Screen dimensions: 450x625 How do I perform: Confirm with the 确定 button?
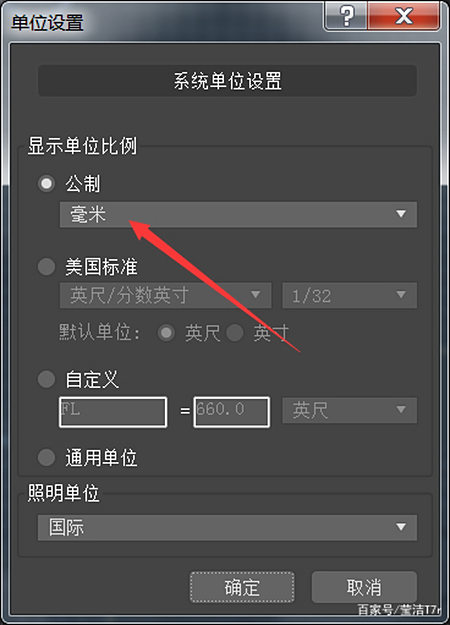[x=242, y=588]
